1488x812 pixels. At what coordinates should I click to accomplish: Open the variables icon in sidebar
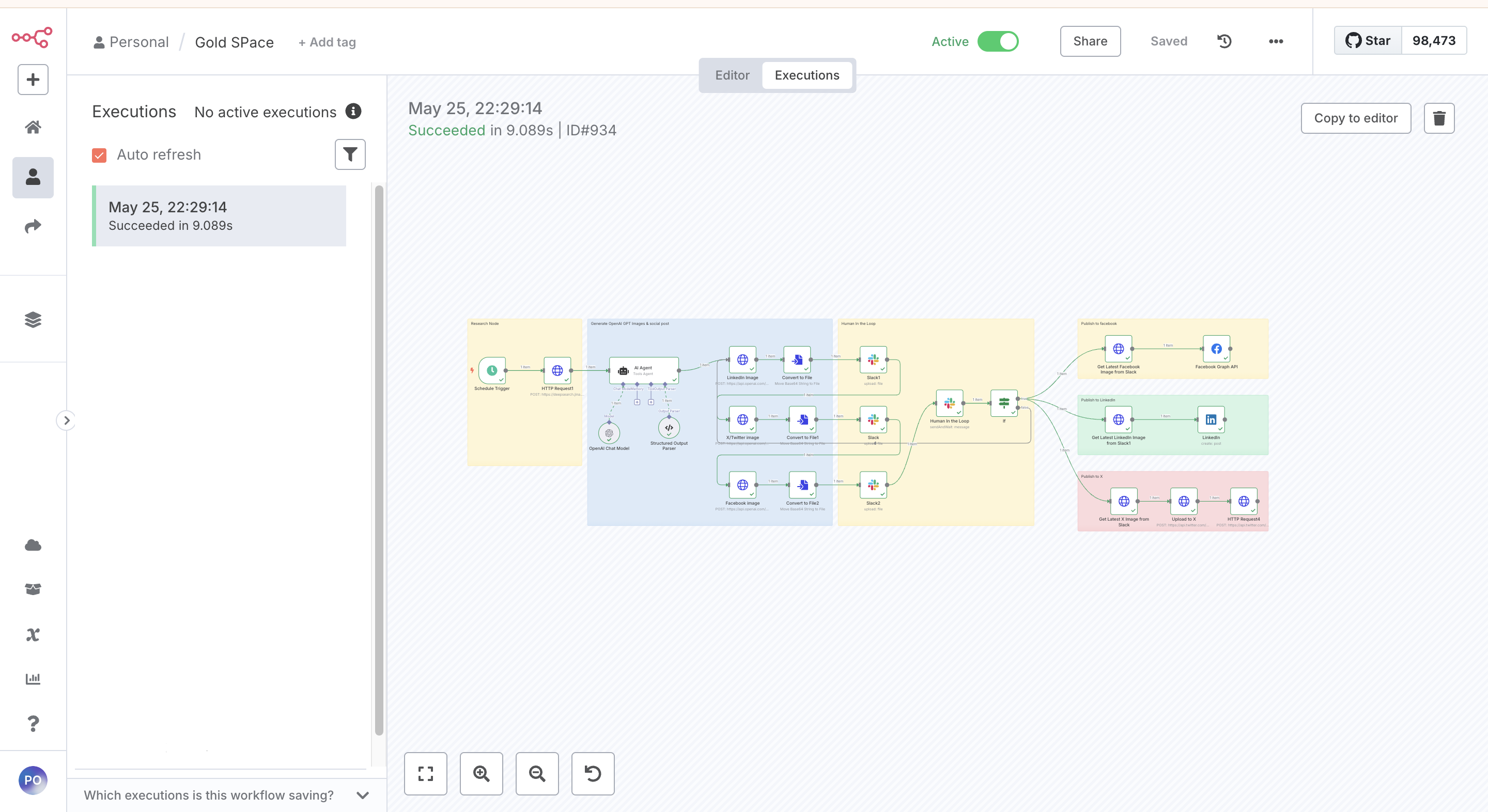coord(33,635)
